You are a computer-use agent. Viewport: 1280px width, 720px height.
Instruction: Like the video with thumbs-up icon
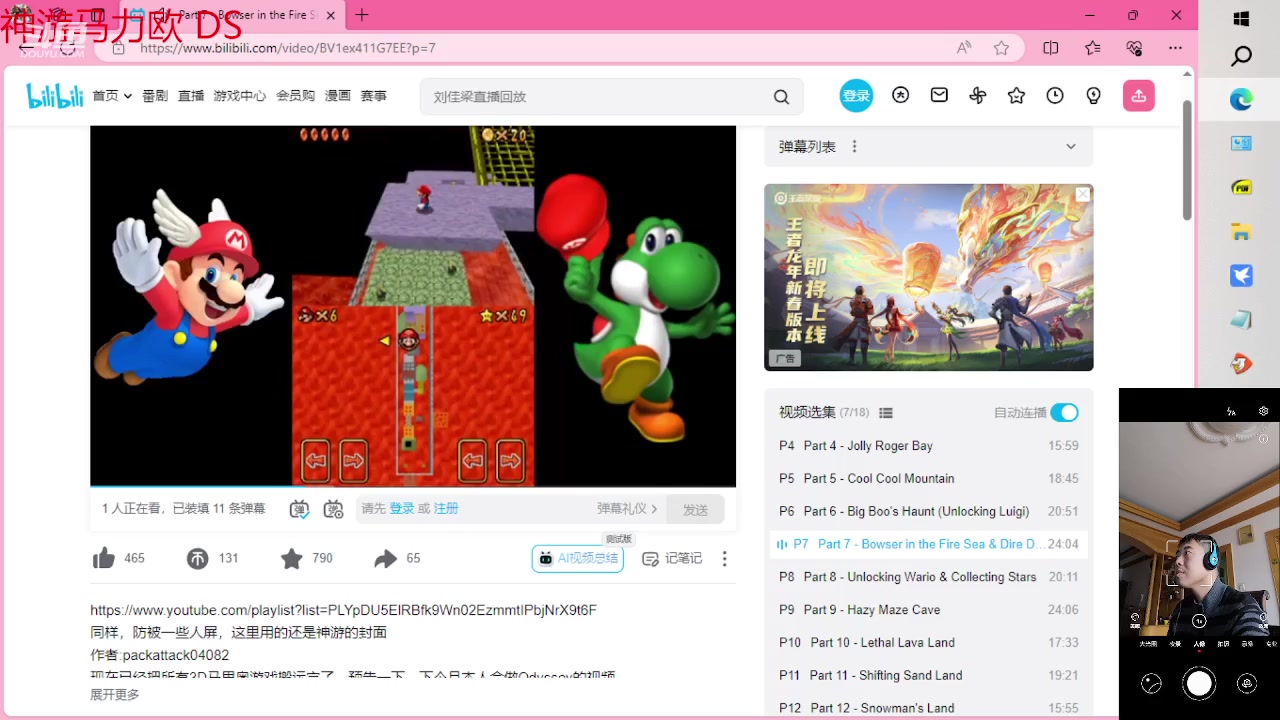(104, 558)
